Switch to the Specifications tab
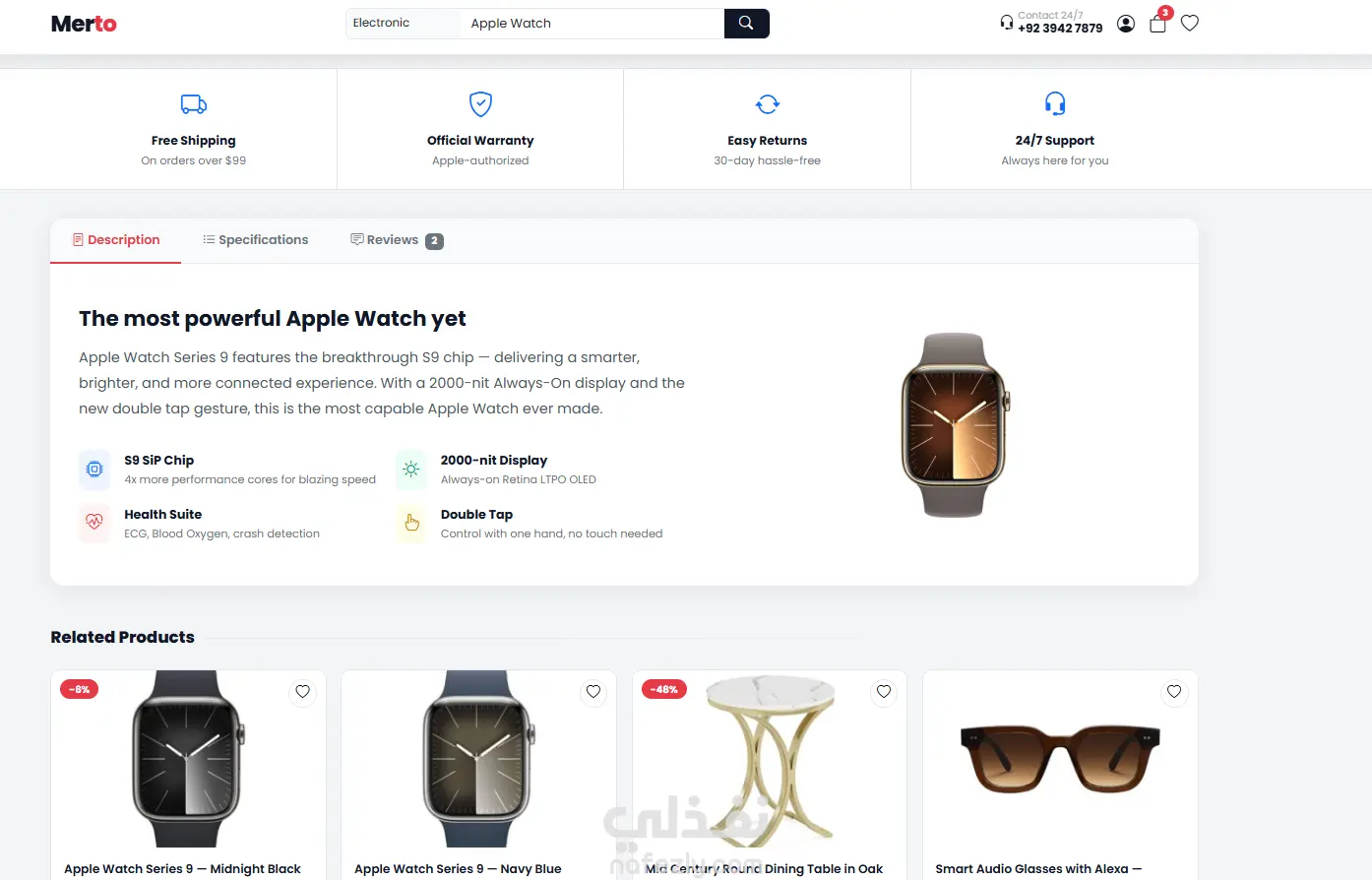 256,240
